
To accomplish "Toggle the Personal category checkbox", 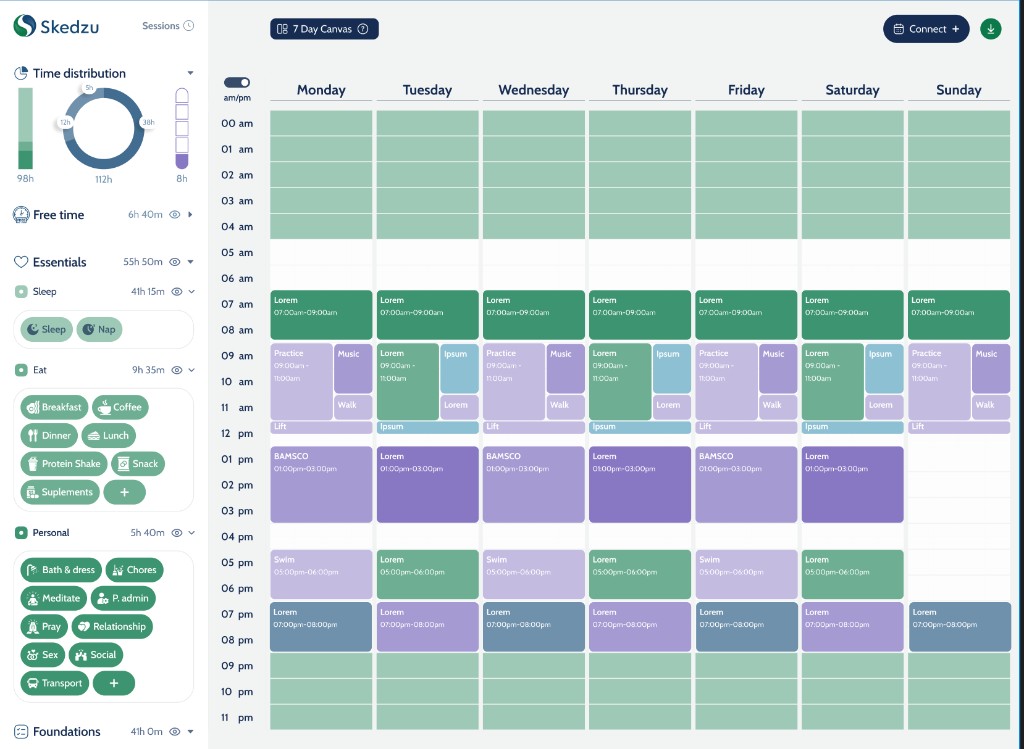I will [x=21, y=533].
